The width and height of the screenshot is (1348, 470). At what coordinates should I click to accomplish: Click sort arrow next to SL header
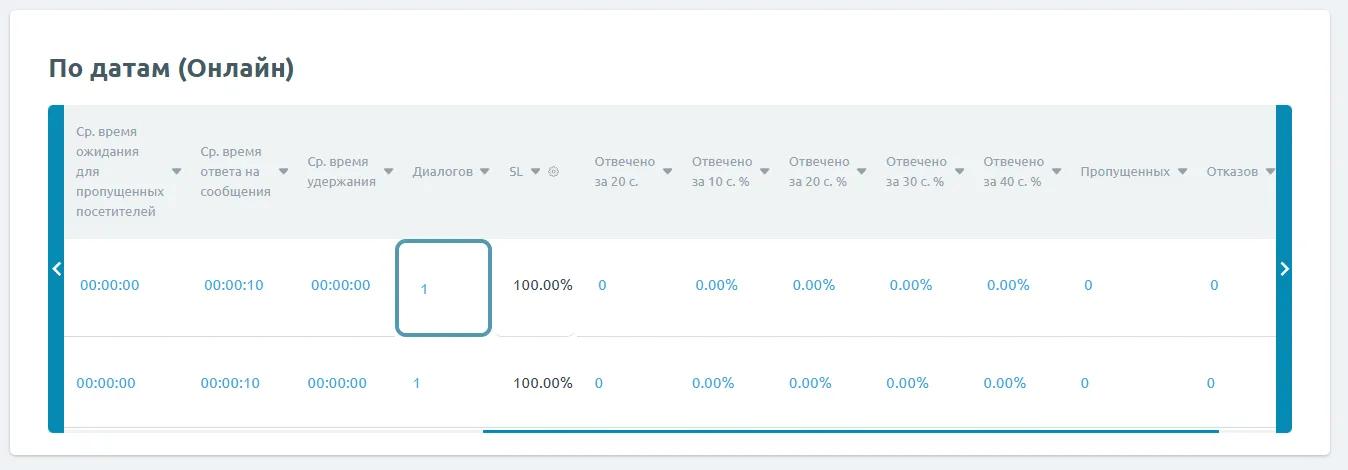click(536, 172)
